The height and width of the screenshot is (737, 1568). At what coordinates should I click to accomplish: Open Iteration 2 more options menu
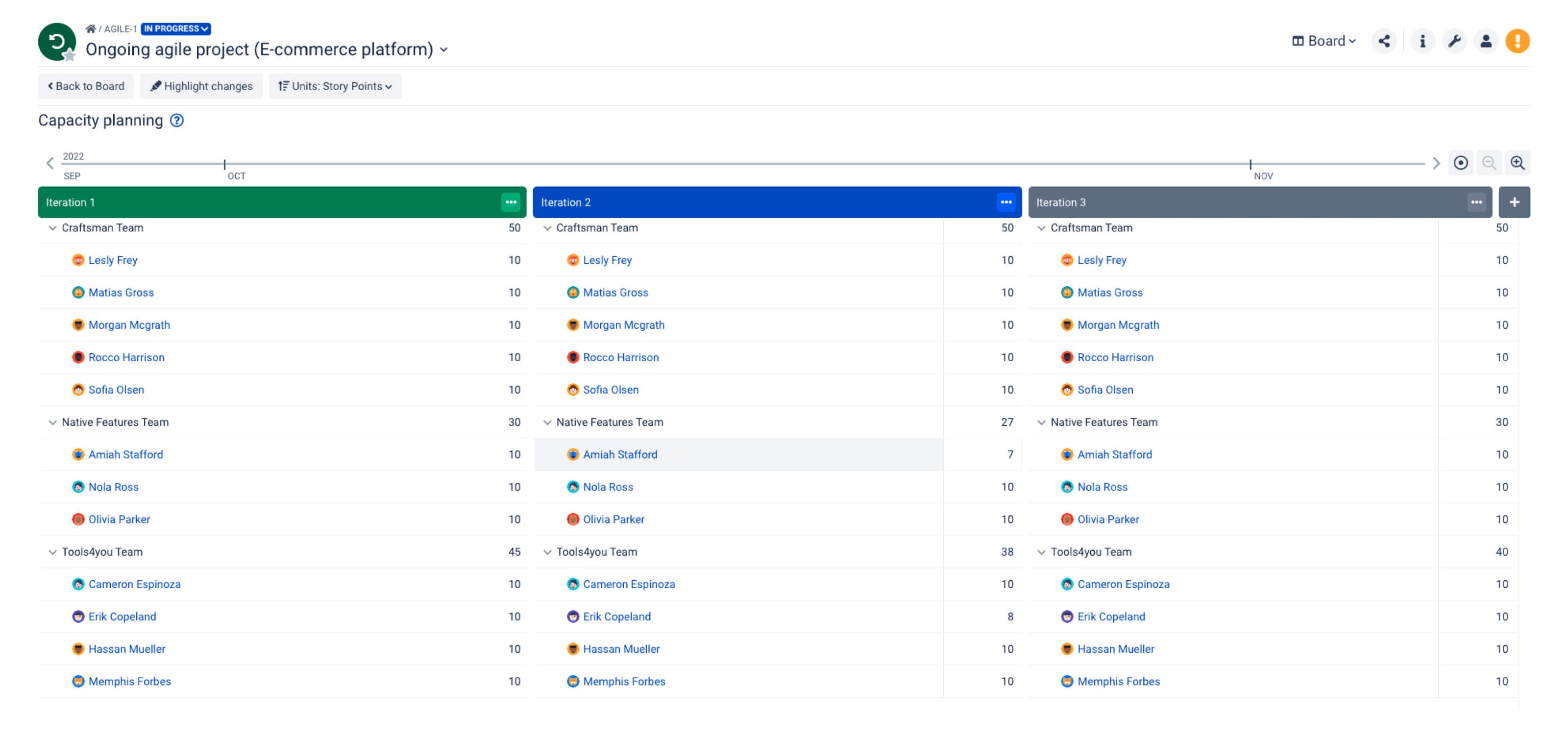[x=1006, y=202]
